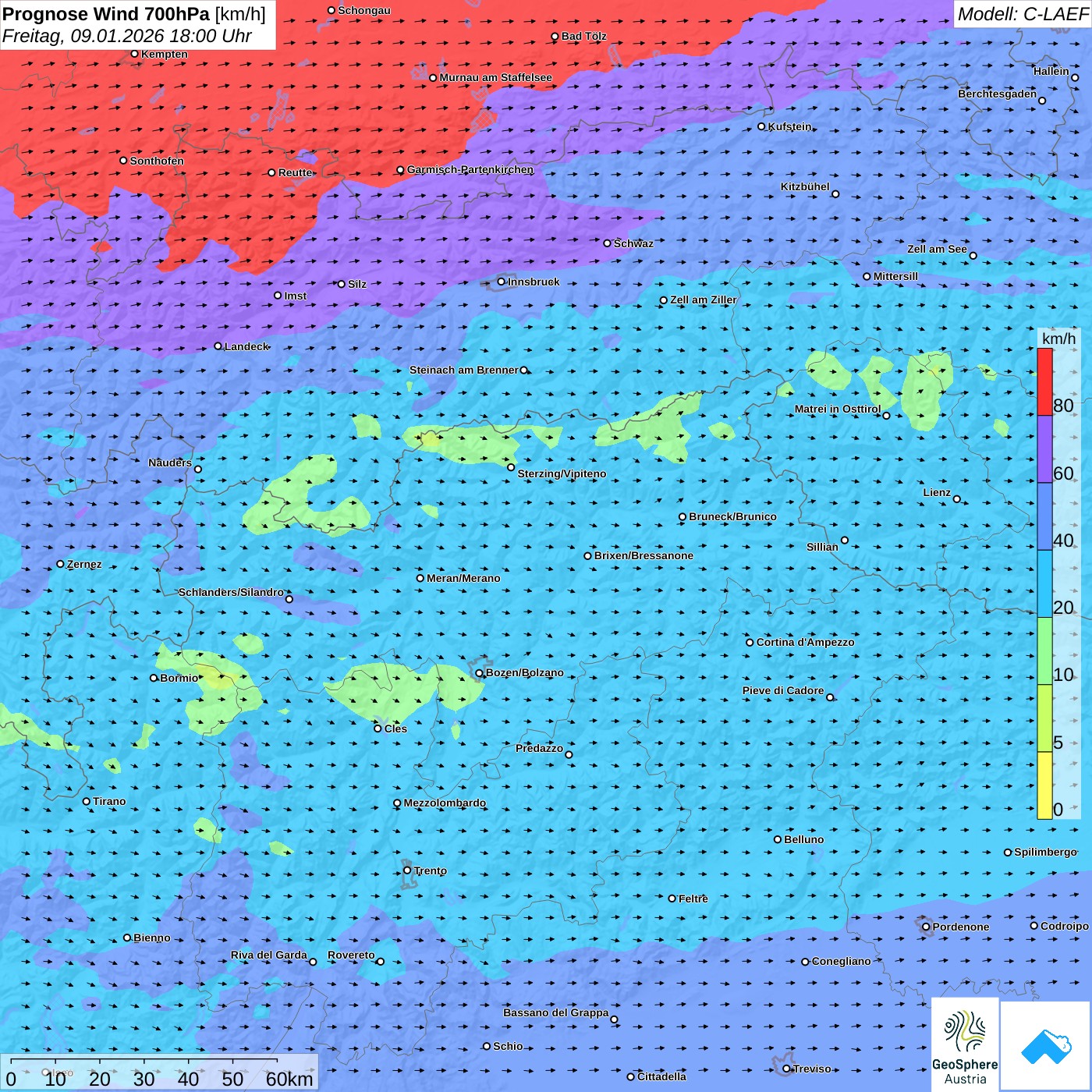Click the Sterzing/Vipiteno label
Image resolution: width=1092 pixels, height=1092 pixels.
coord(562,473)
